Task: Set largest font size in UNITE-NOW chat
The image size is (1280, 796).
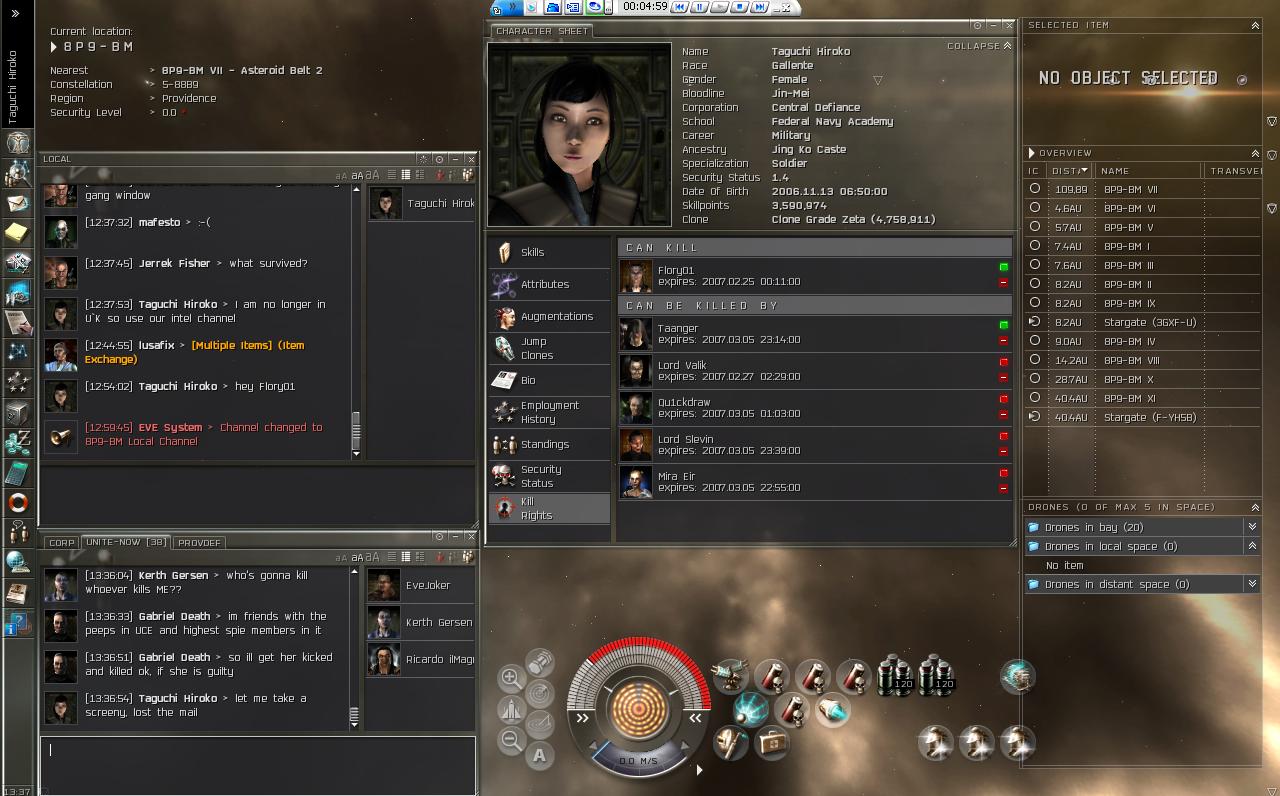Action: pyautogui.click(x=373, y=558)
